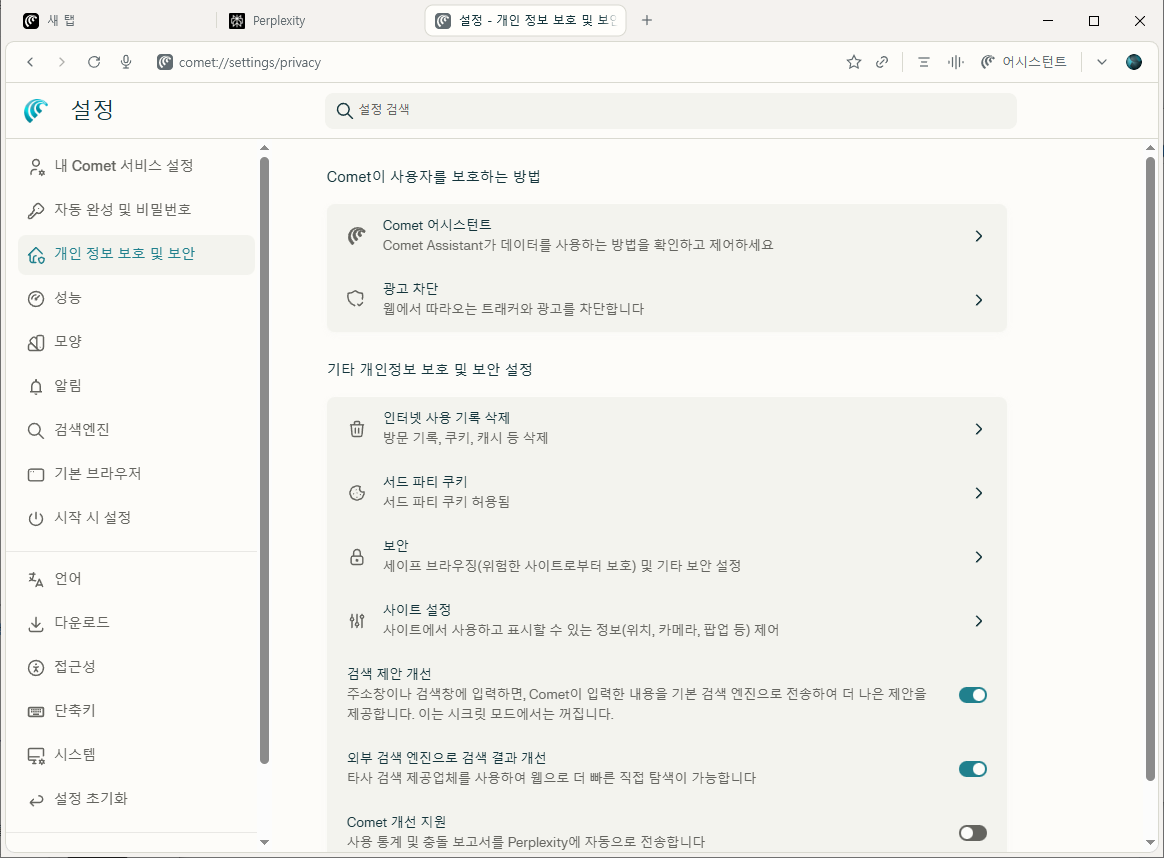Click the microphone icon in the address bar
Viewport: 1164px width, 858px height.
point(125,61)
